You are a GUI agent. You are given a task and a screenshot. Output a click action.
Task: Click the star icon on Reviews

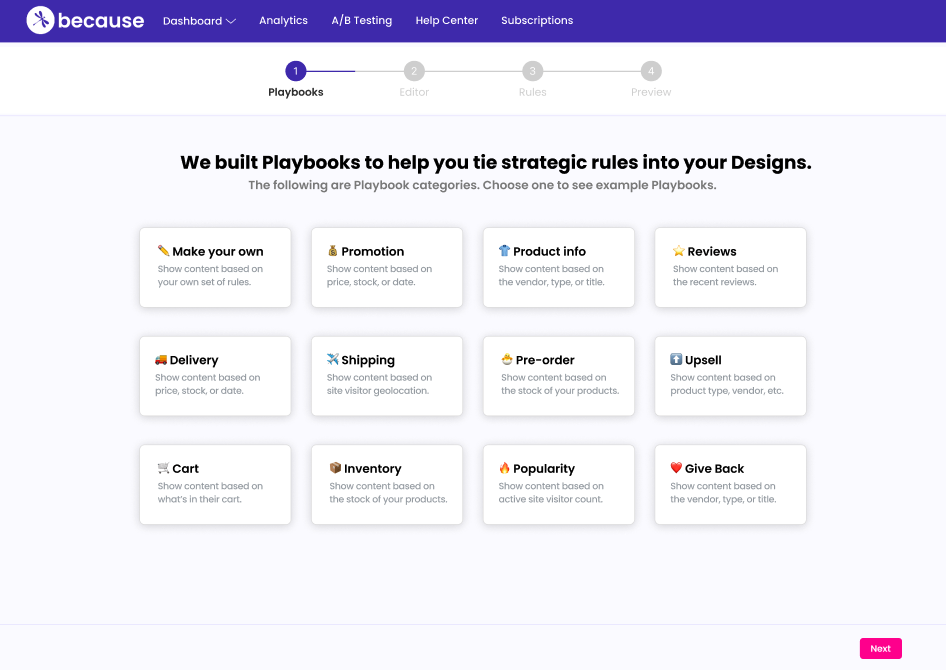[679, 250]
